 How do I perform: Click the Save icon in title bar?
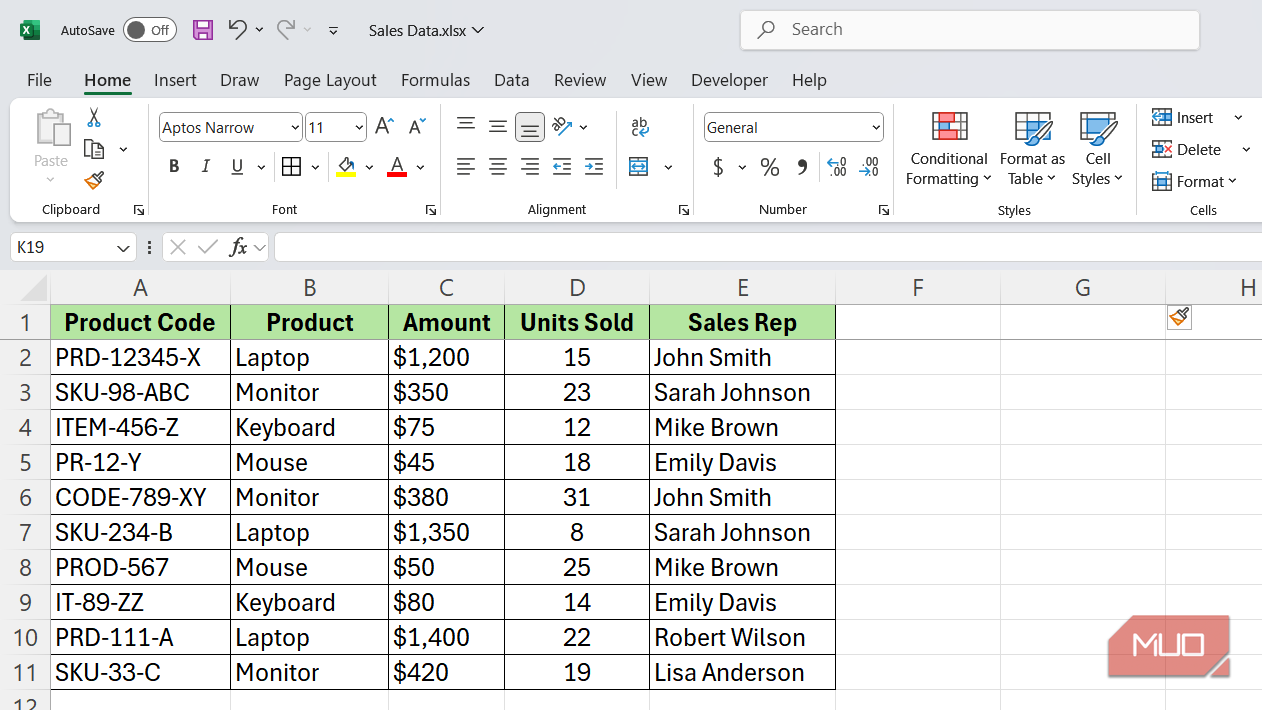203,30
